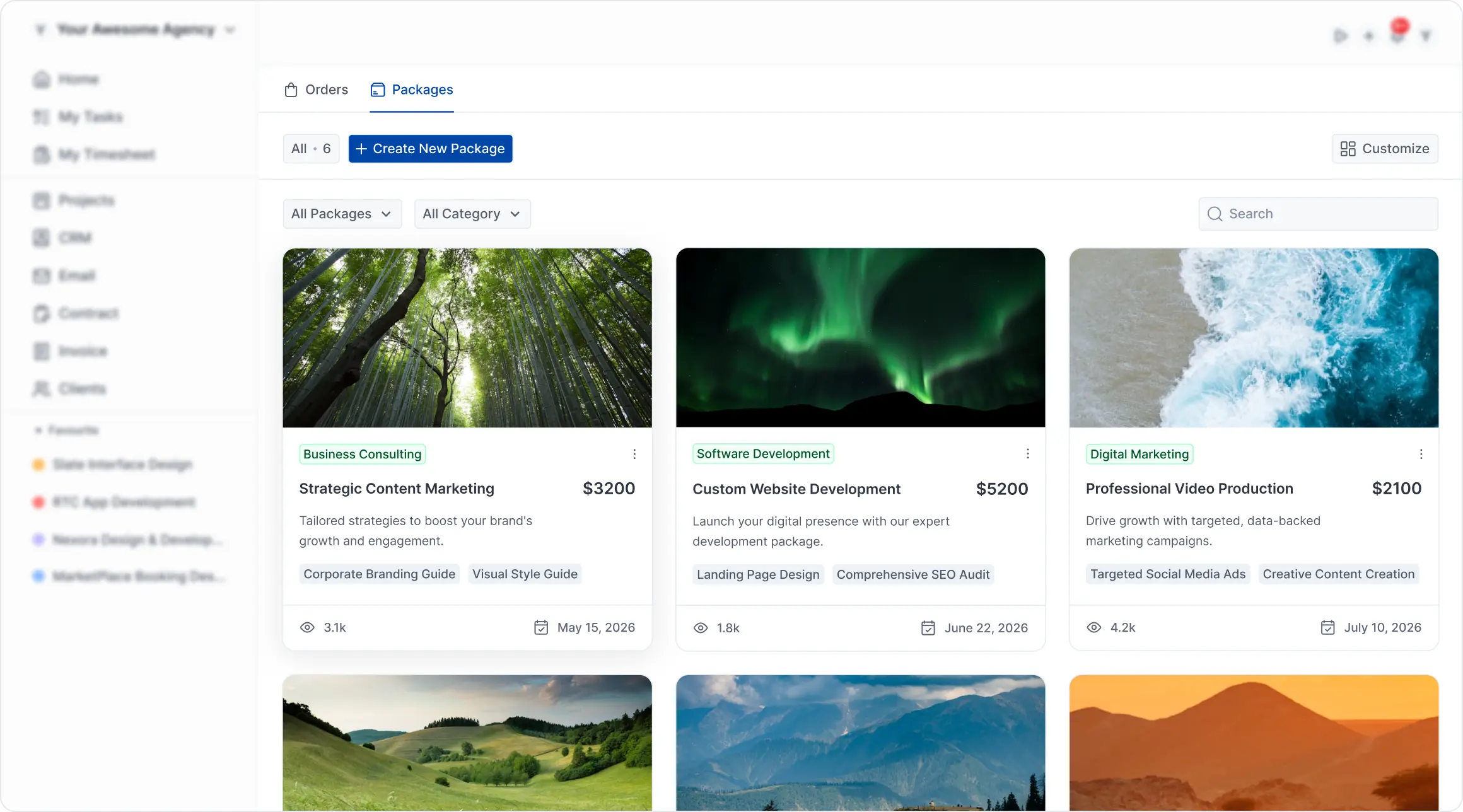Expand the All Packages dropdown
Viewport: 1463px width, 812px height.
(342, 214)
